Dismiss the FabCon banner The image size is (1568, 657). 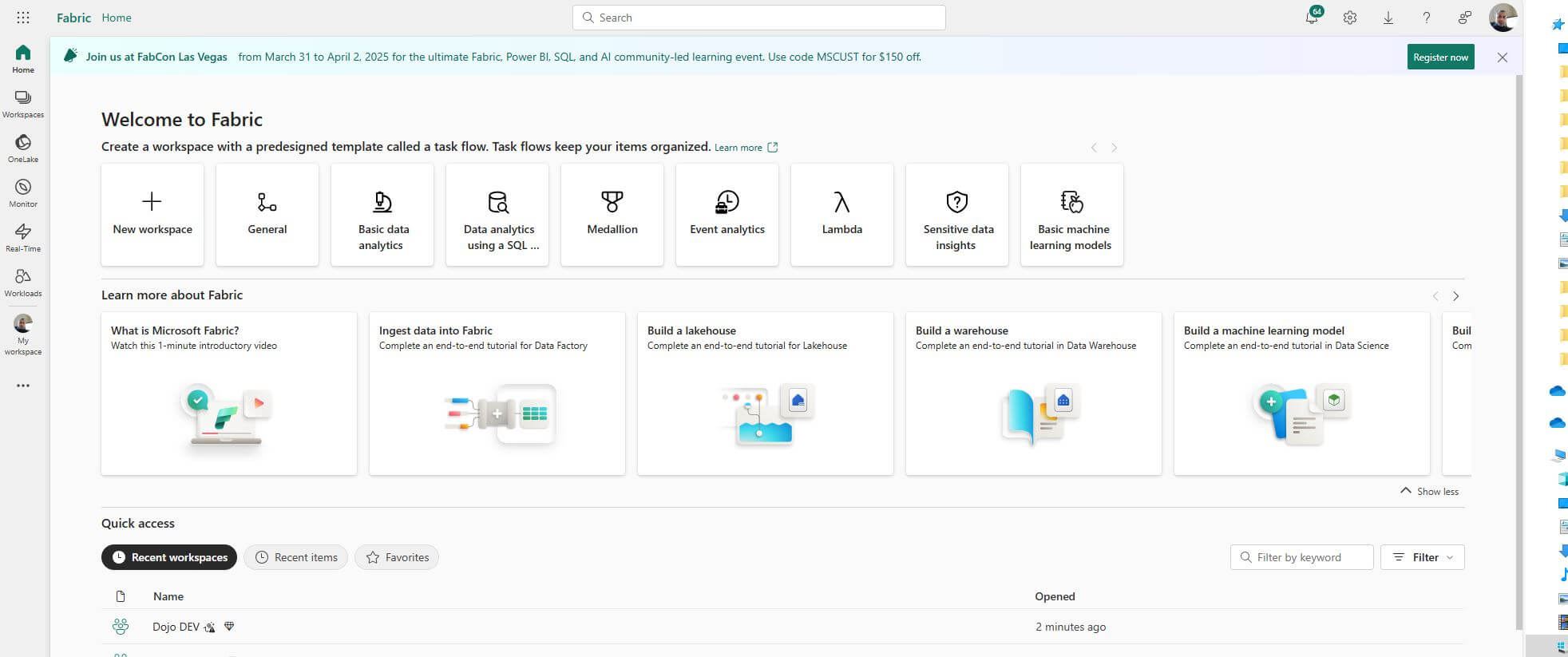1502,57
